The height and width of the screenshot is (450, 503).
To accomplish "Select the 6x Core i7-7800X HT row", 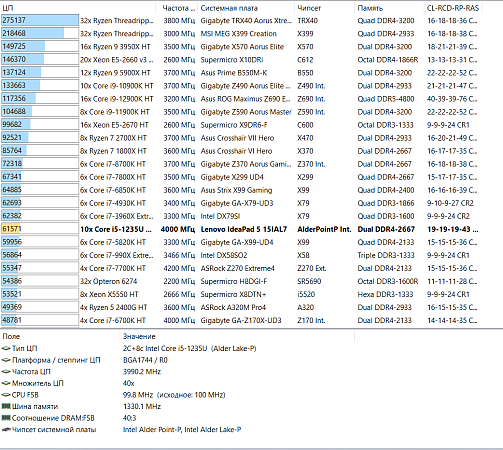I will point(241,177).
